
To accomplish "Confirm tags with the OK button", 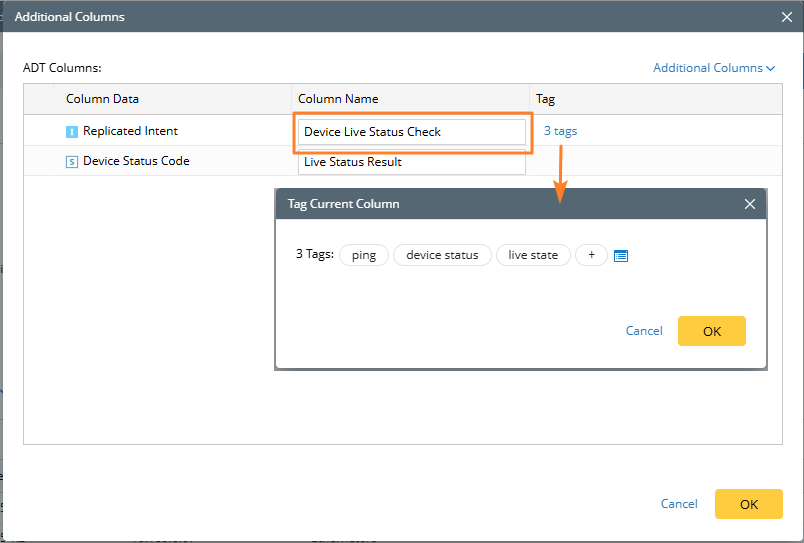I will click(x=711, y=331).
